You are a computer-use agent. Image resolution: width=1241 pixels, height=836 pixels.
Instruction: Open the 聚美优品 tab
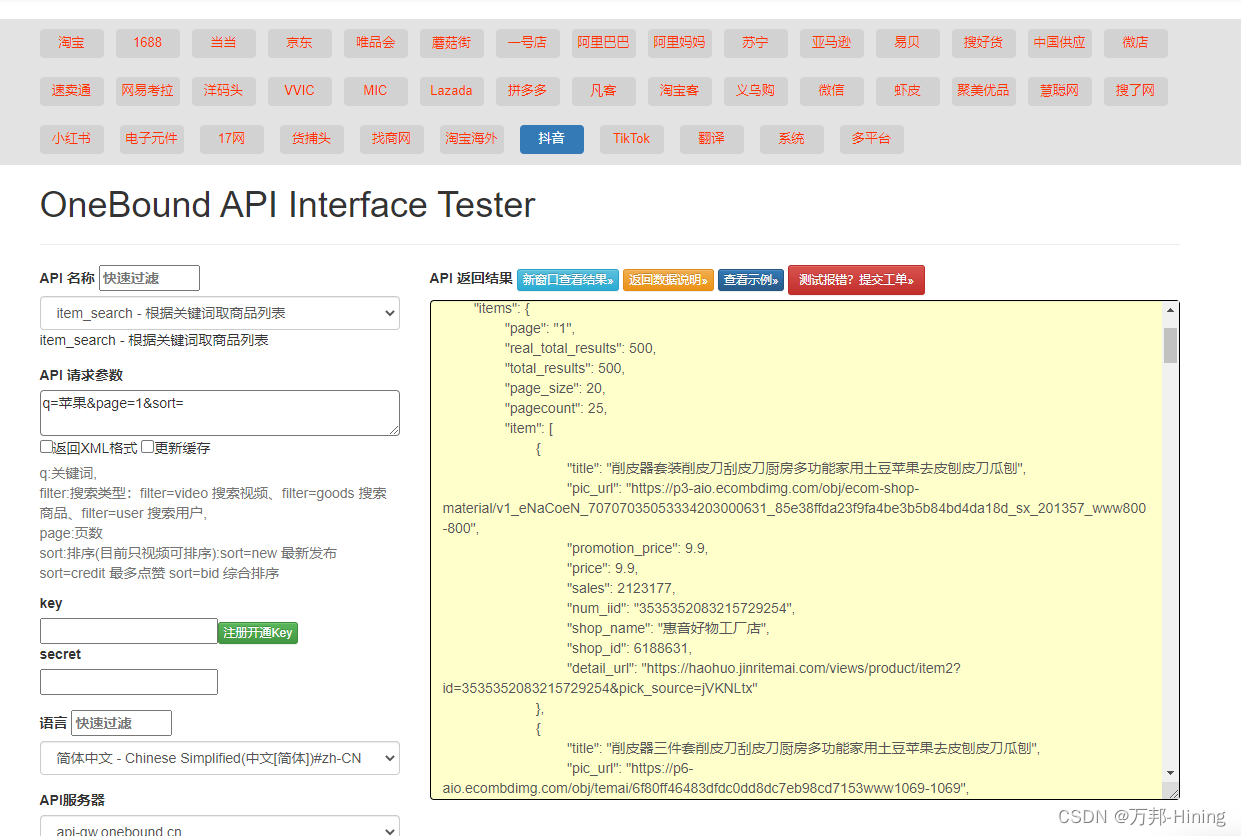(983, 91)
